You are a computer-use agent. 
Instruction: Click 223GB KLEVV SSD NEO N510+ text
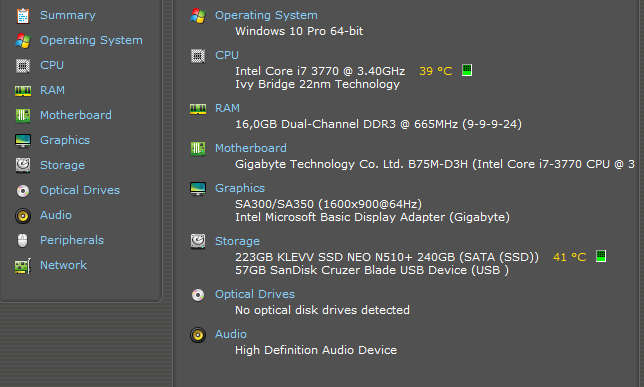coord(386,257)
